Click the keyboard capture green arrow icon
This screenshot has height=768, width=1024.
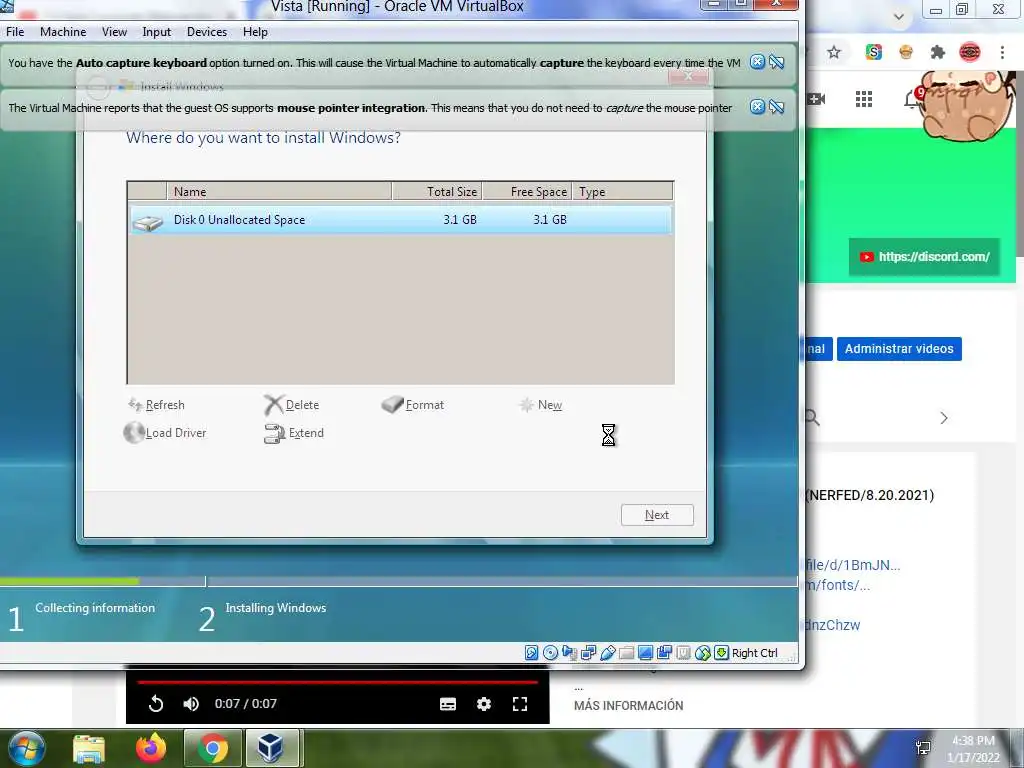coord(721,652)
